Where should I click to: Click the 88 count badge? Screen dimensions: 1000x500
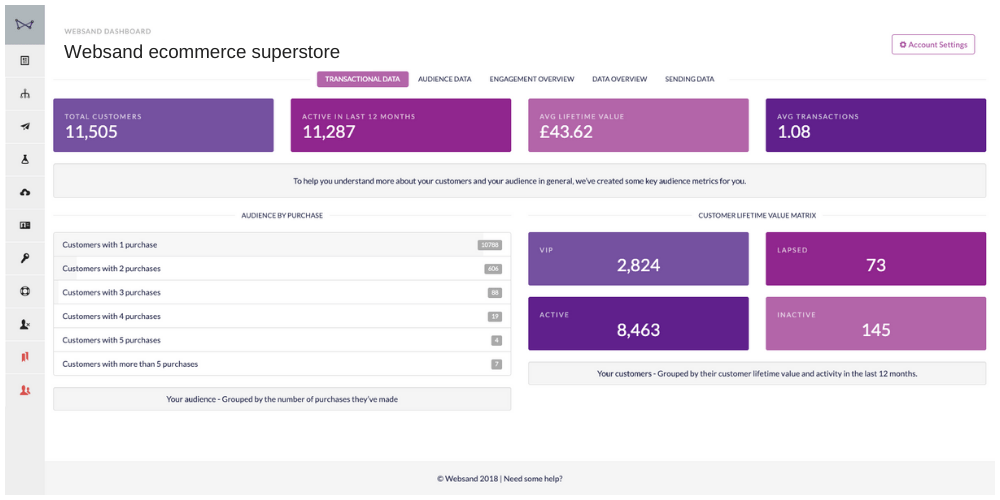[495, 293]
